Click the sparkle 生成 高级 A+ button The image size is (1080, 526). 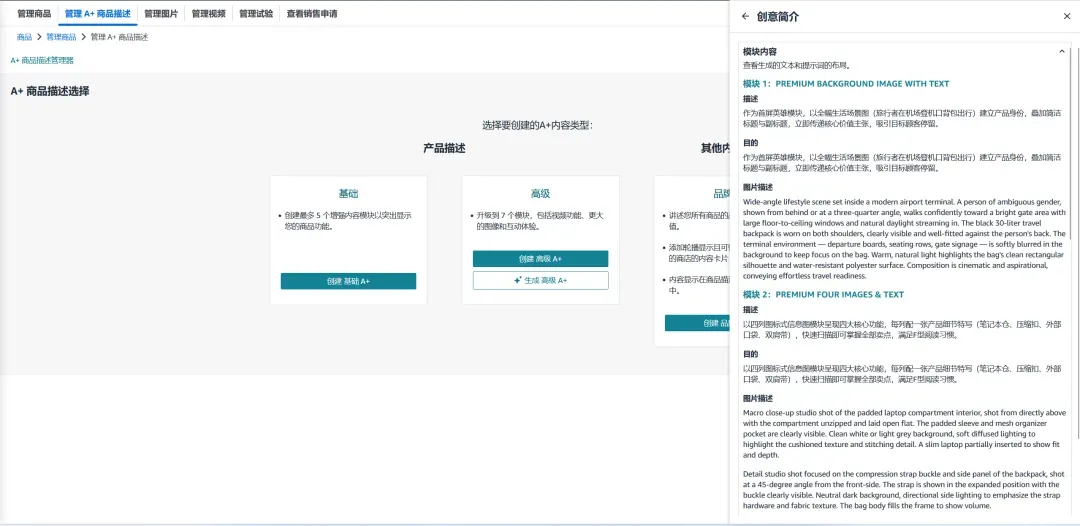tap(540, 280)
